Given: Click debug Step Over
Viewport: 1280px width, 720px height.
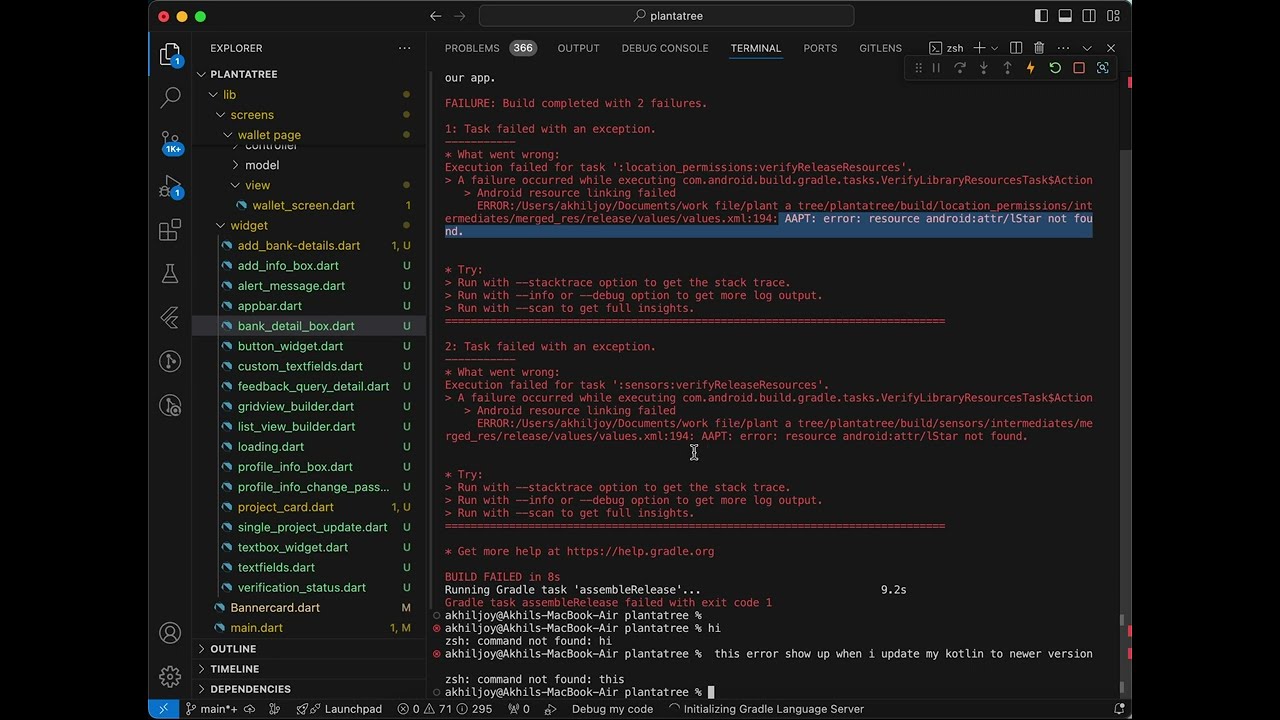Looking at the screenshot, I should tap(960, 68).
